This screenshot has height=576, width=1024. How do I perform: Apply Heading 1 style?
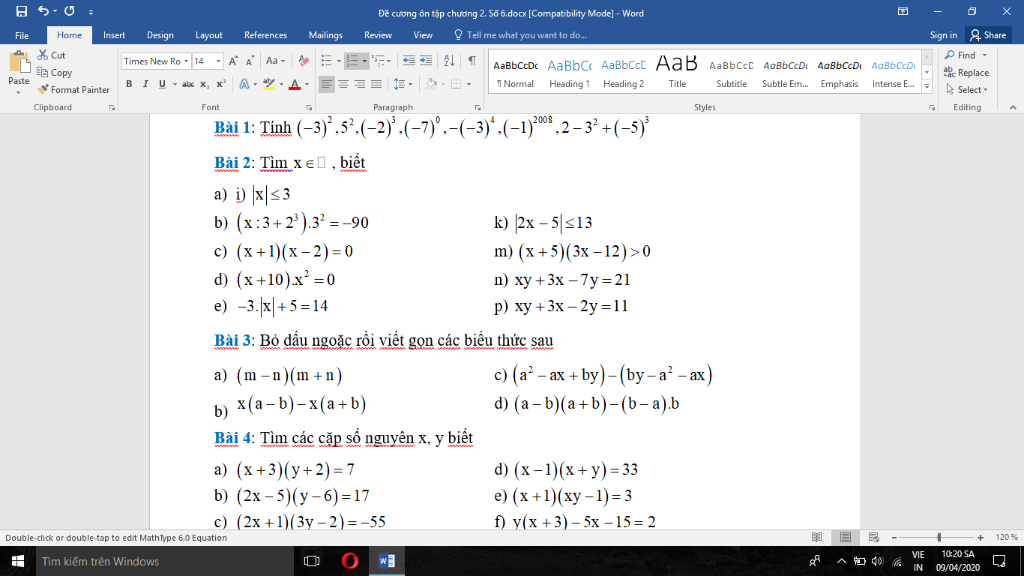click(569, 72)
